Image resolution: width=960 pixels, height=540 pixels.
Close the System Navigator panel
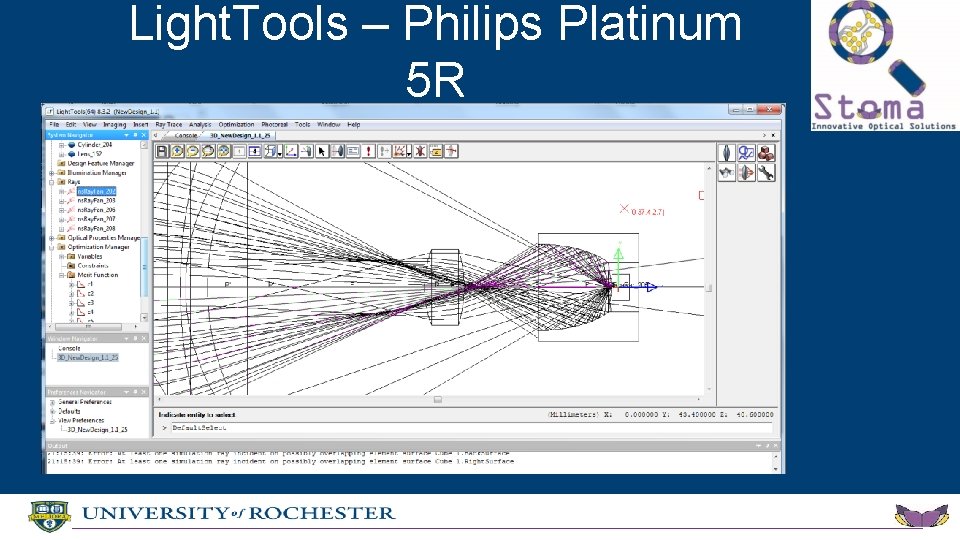point(144,135)
